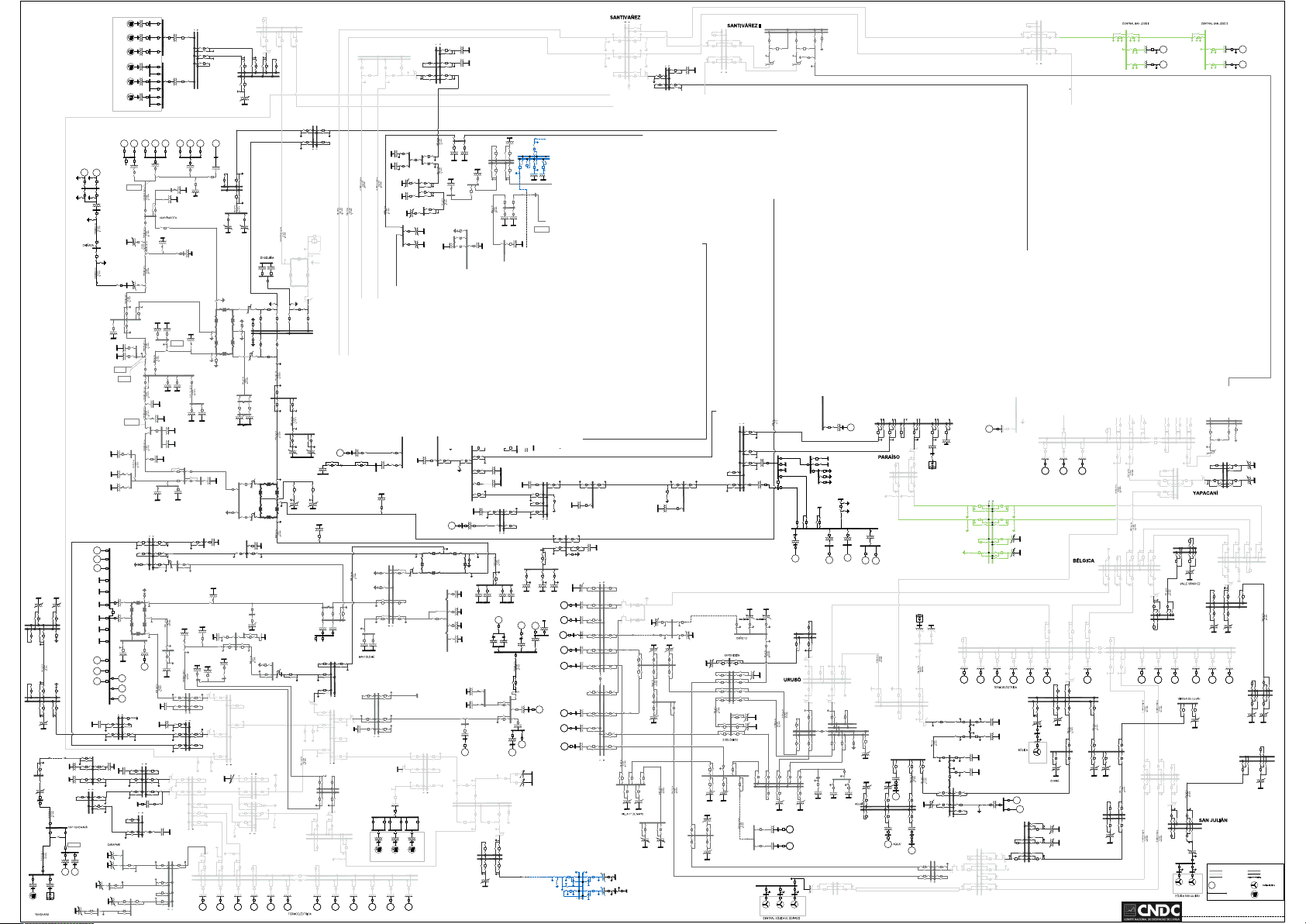Click the VIRGEN DE LUJÁN label
Viewport: 1306px width, 924px height.
click(x=1188, y=698)
